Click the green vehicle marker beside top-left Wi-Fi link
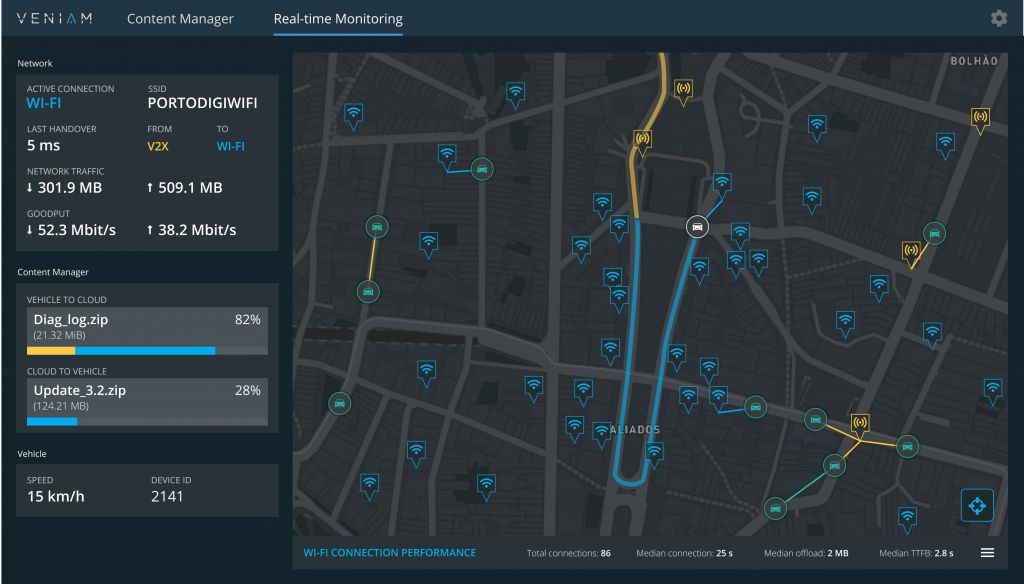 pyautogui.click(x=481, y=168)
